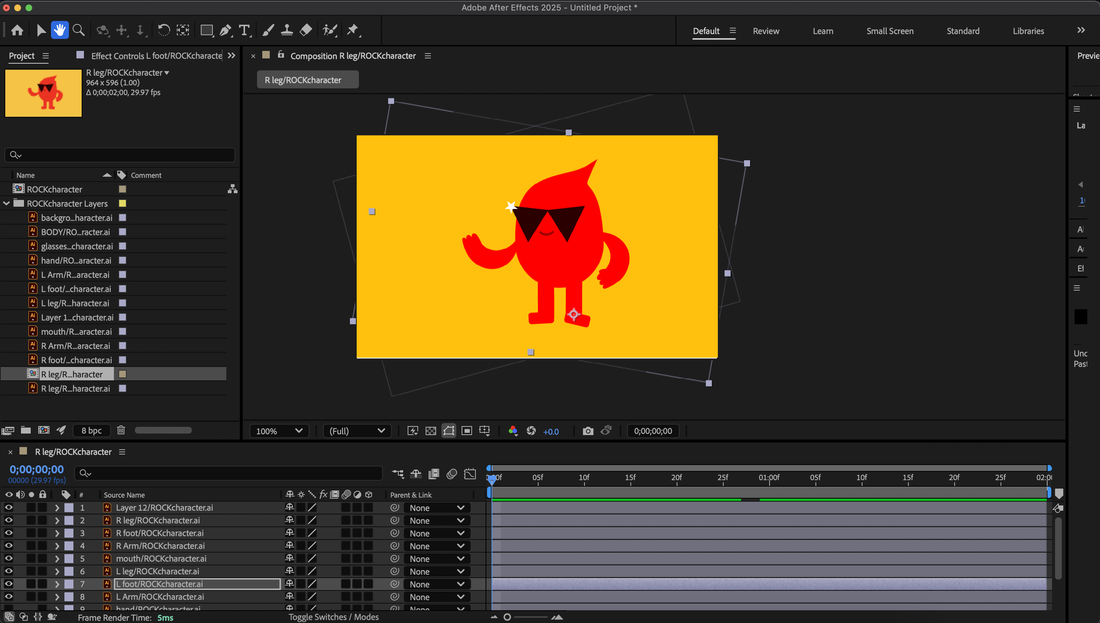The image size is (1100, 623).
Task: Take a snapshot with the camera icon
Action: click(x=588, y=431)
